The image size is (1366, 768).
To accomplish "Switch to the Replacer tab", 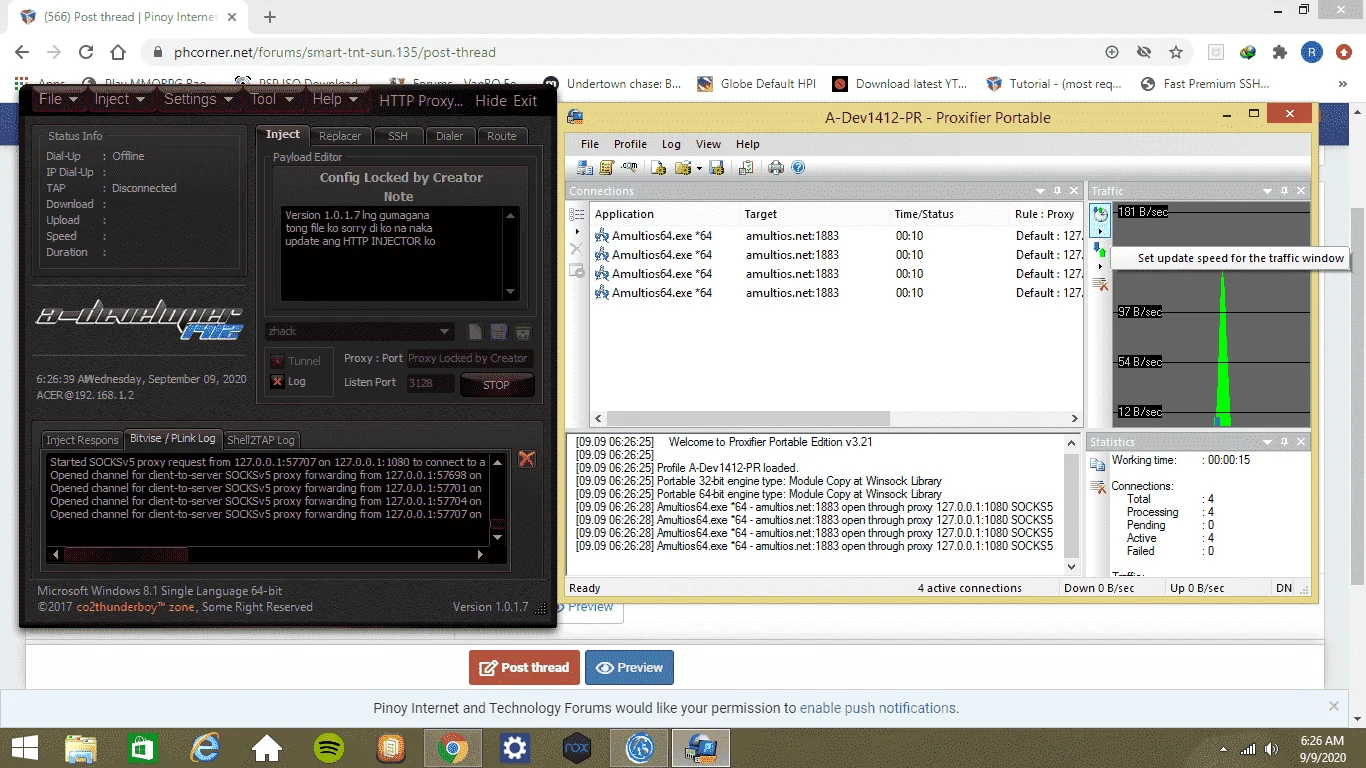I will point(340,136).
